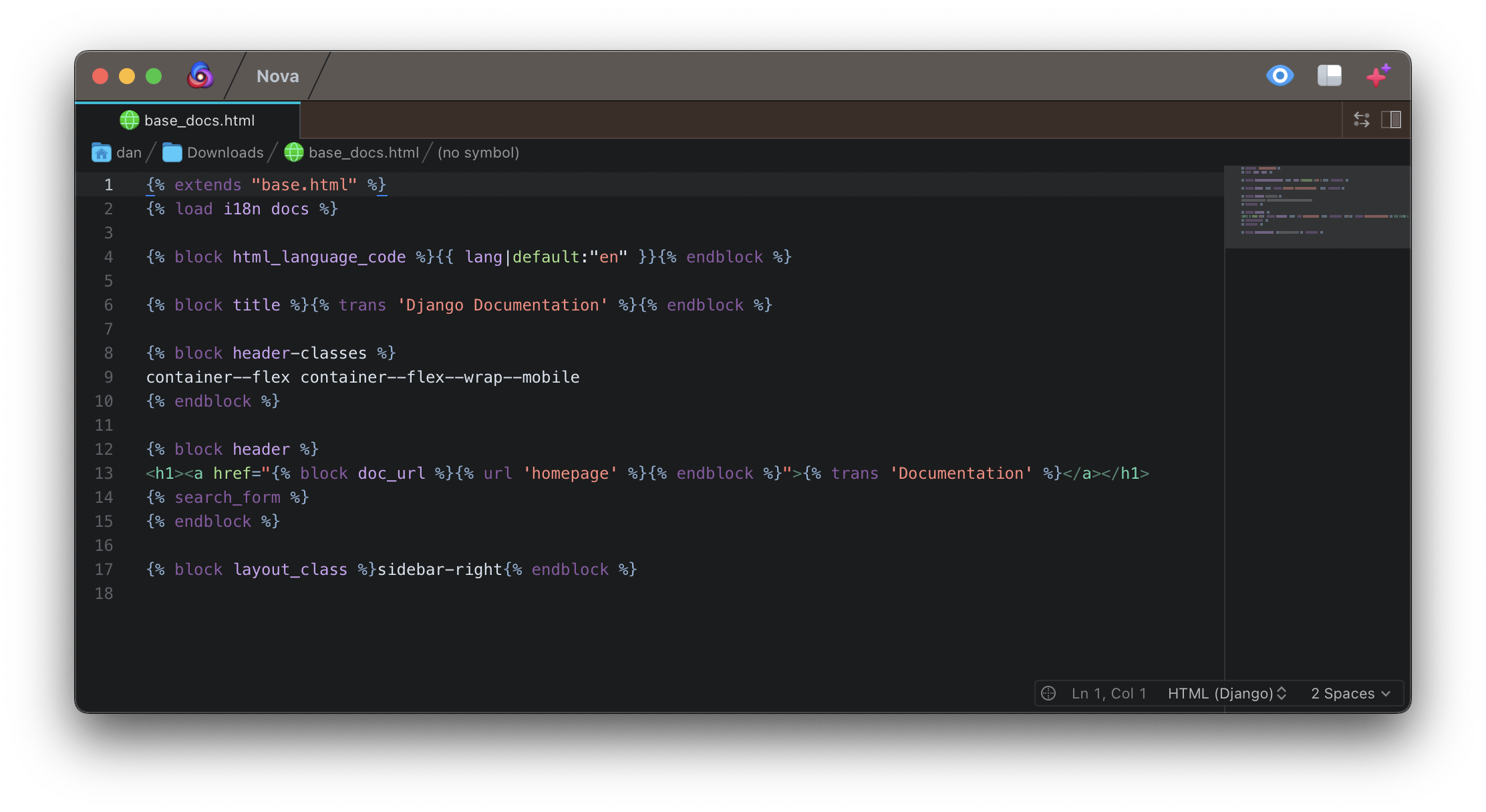Open the eye preview icon in title bar
The width and height of the screenshot is (1486, 812).
point(1280,75)
